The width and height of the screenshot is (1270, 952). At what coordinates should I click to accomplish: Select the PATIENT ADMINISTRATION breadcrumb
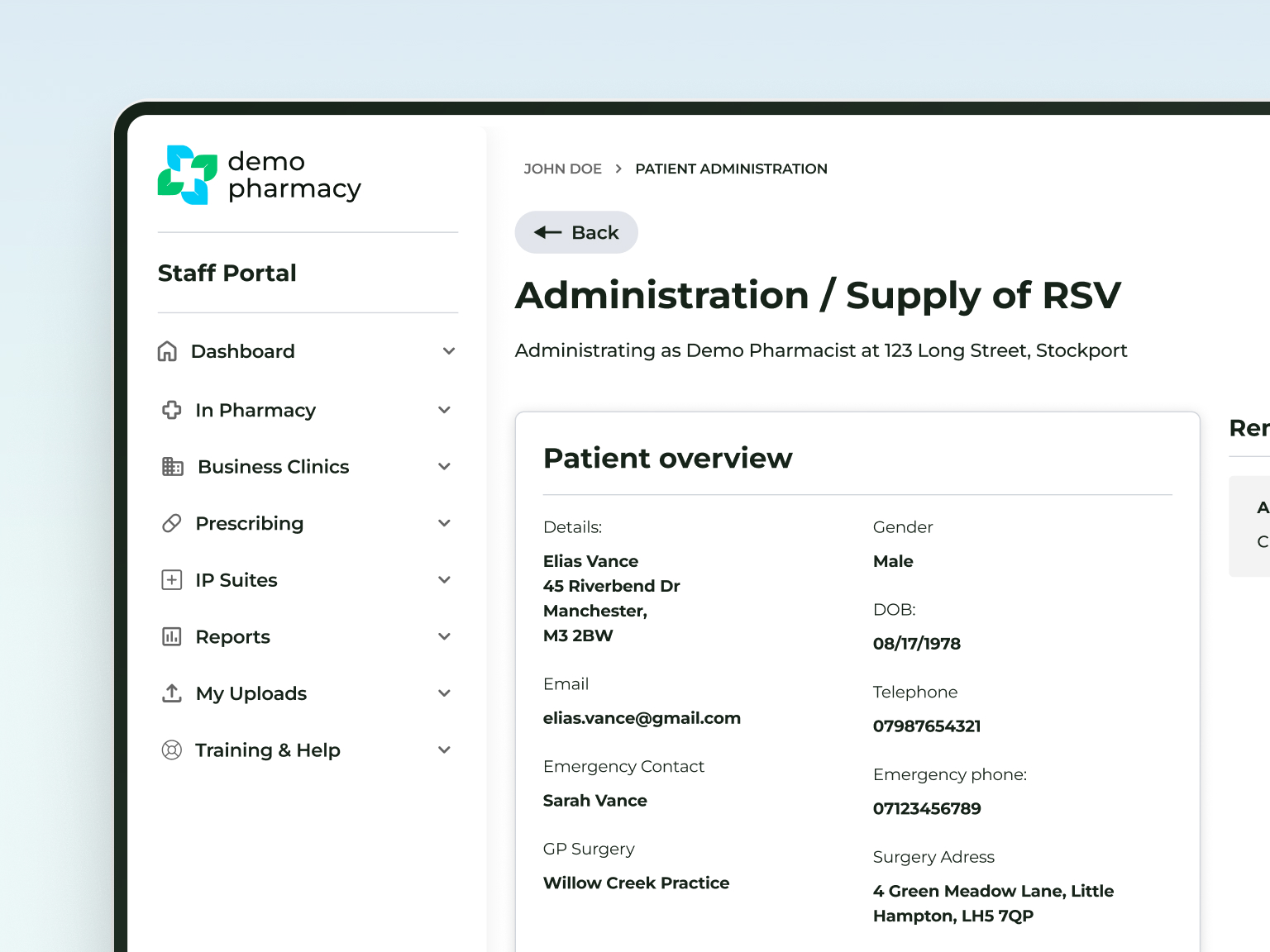[x=731, y=169]
